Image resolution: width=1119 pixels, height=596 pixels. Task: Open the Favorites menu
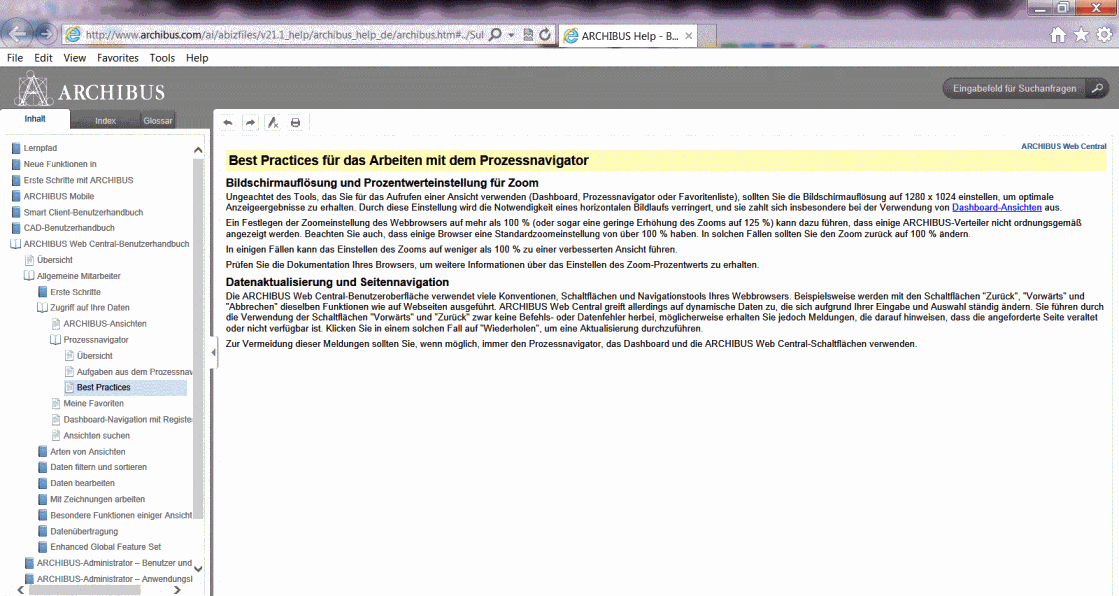tap(118, 58)
